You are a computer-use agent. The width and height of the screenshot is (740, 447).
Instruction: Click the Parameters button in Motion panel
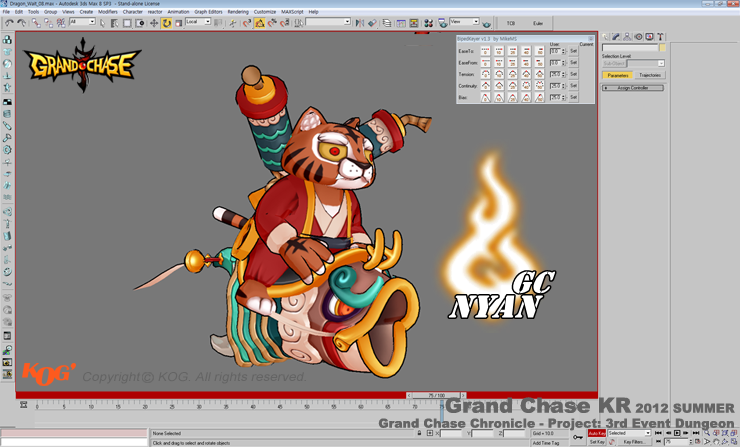tap(618, 76)
